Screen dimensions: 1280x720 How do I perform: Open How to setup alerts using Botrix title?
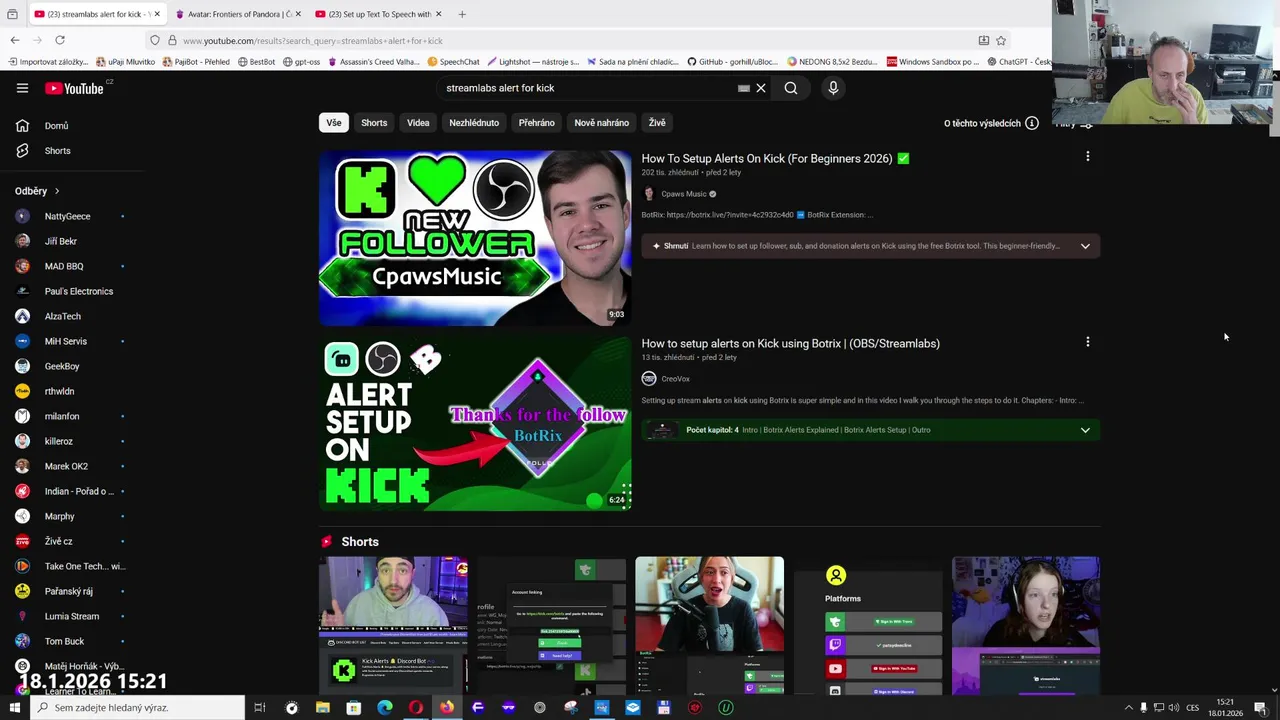pyautogui.click(x=790, y=343)
